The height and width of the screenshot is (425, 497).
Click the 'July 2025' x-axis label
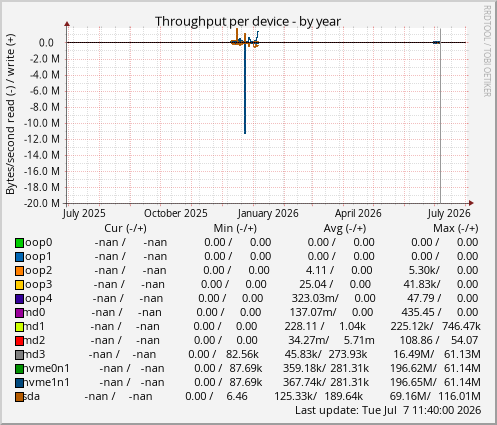coord(84,213)
